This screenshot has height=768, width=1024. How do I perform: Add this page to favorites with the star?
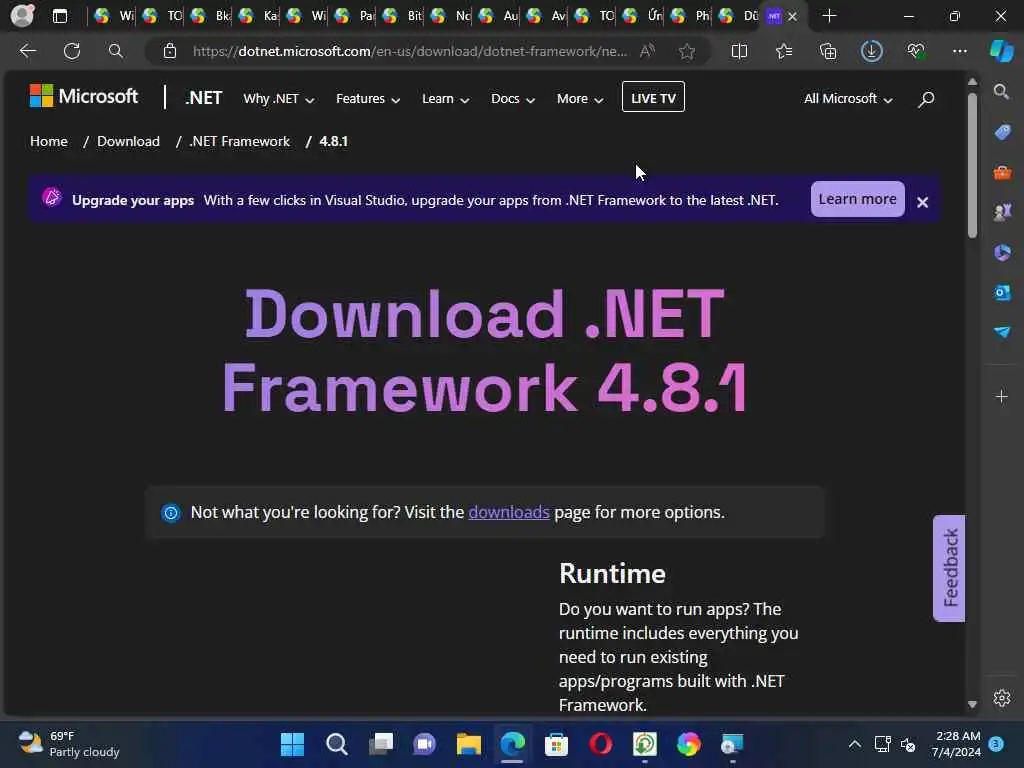[x=686, y=51]
